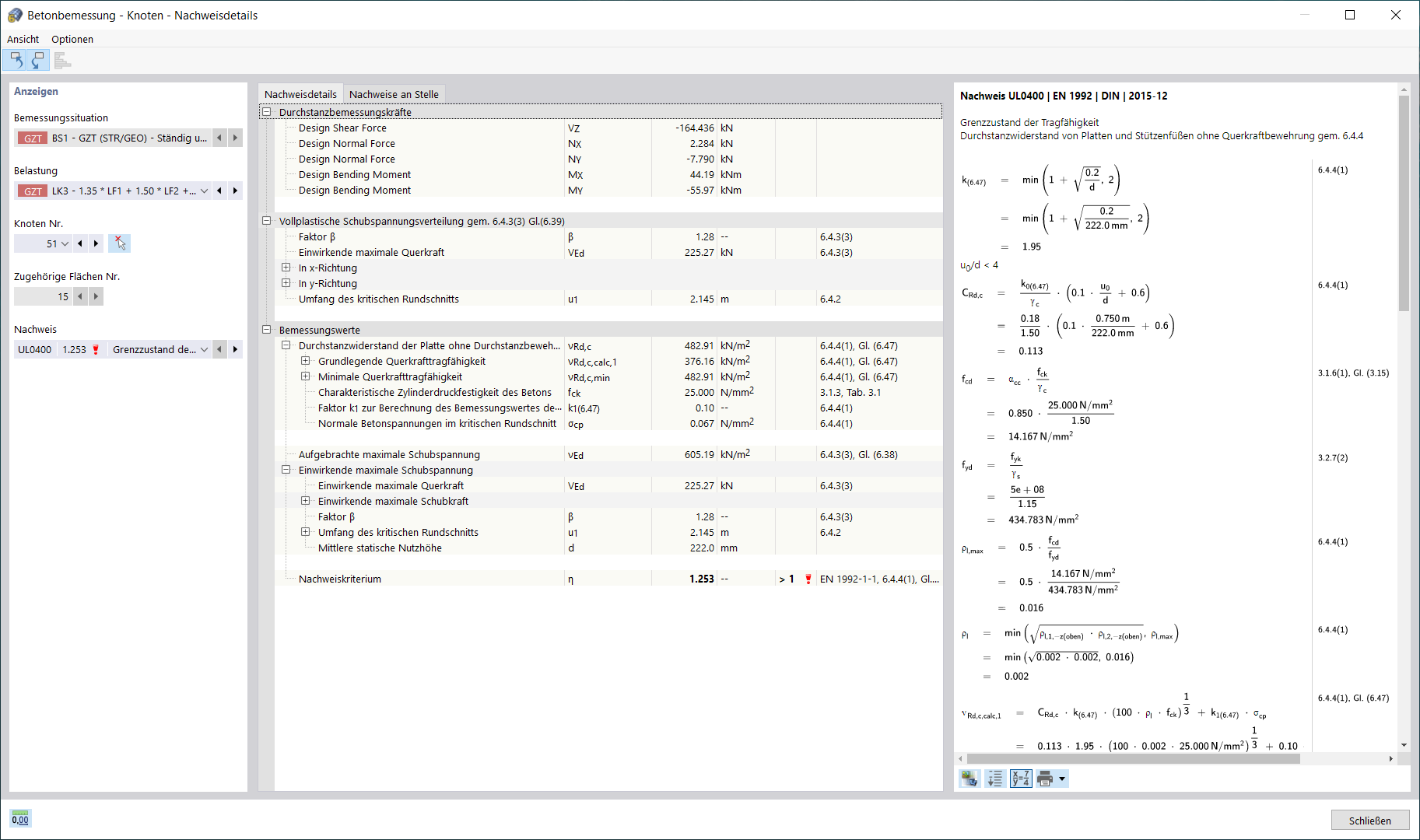Click the application icon in the title bar
The width and height of the screenshot is (1420, 840).
[x=15, y=16]
